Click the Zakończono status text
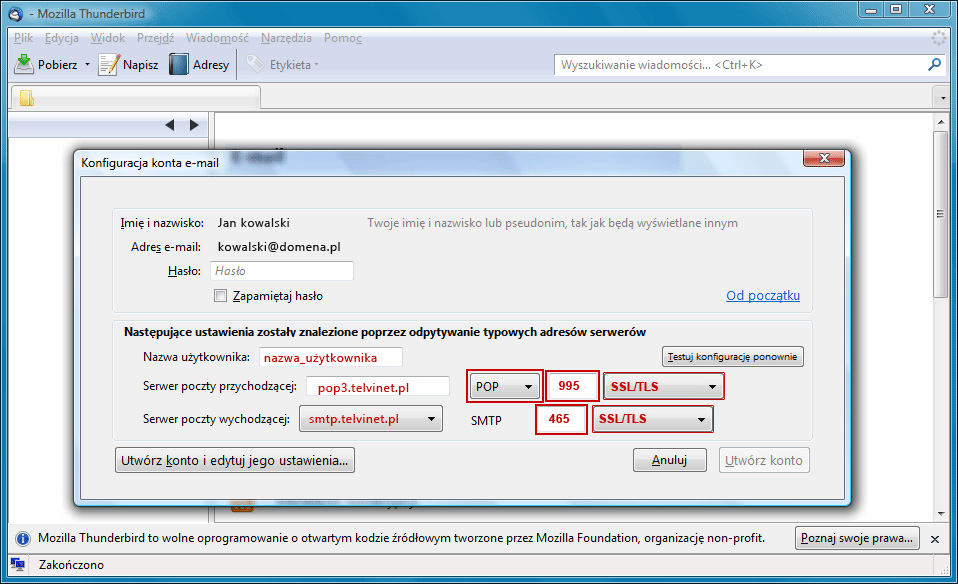The height and width of the screenshot is (584, 958). click(x=71, y=565)
